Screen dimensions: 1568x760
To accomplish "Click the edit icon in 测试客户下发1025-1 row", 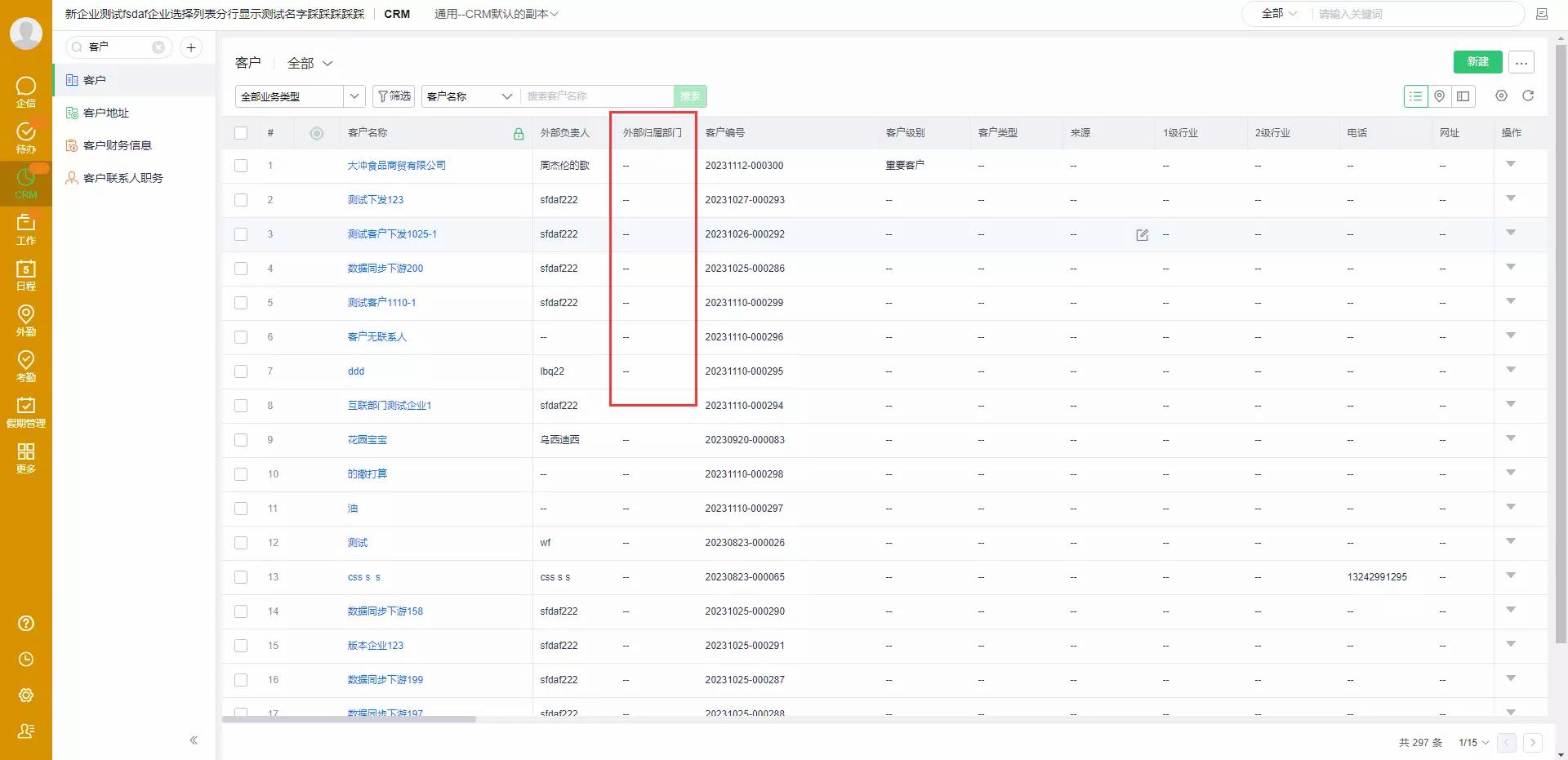I will coord(1142,235).
